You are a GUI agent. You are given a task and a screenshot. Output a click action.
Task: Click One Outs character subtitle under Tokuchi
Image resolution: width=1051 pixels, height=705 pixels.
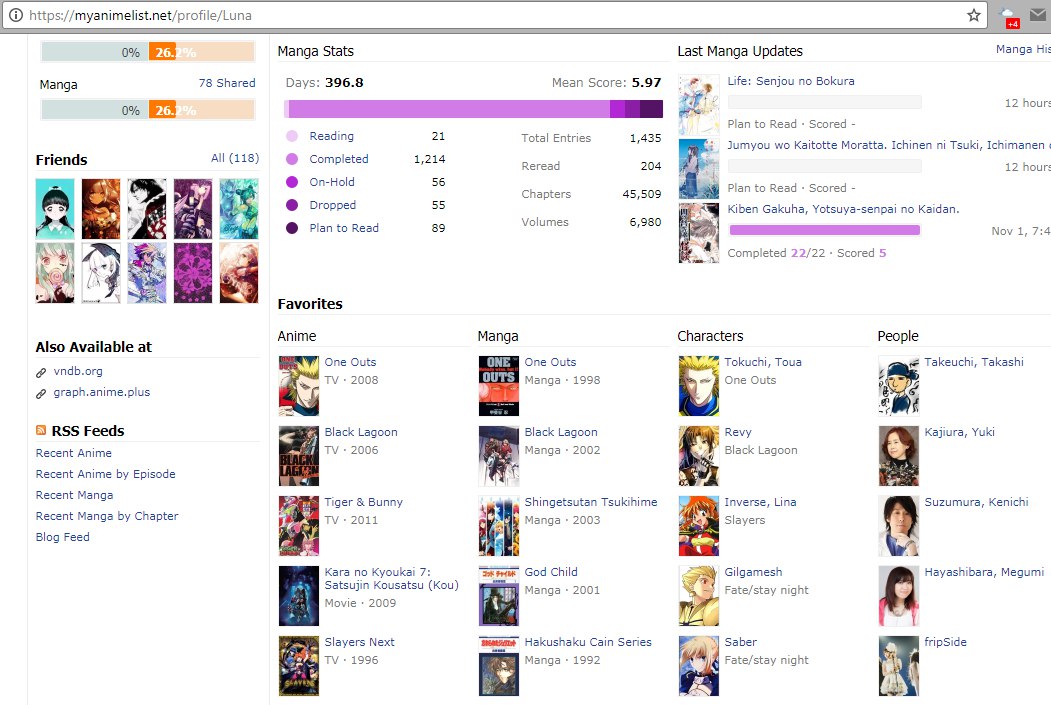click(750, 380)
